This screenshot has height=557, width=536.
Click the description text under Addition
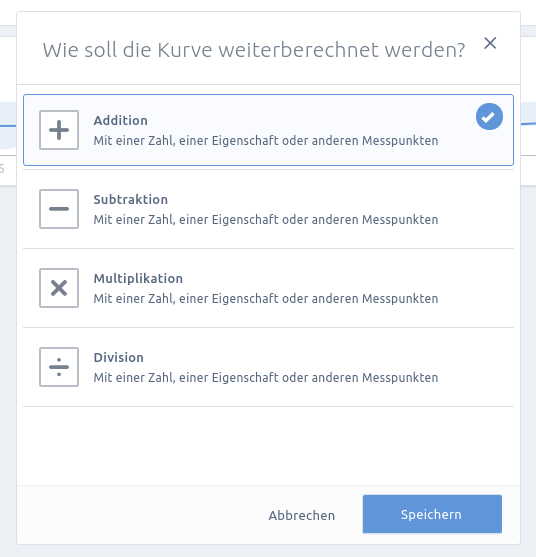pyautogui.click(x=266, y=141)
